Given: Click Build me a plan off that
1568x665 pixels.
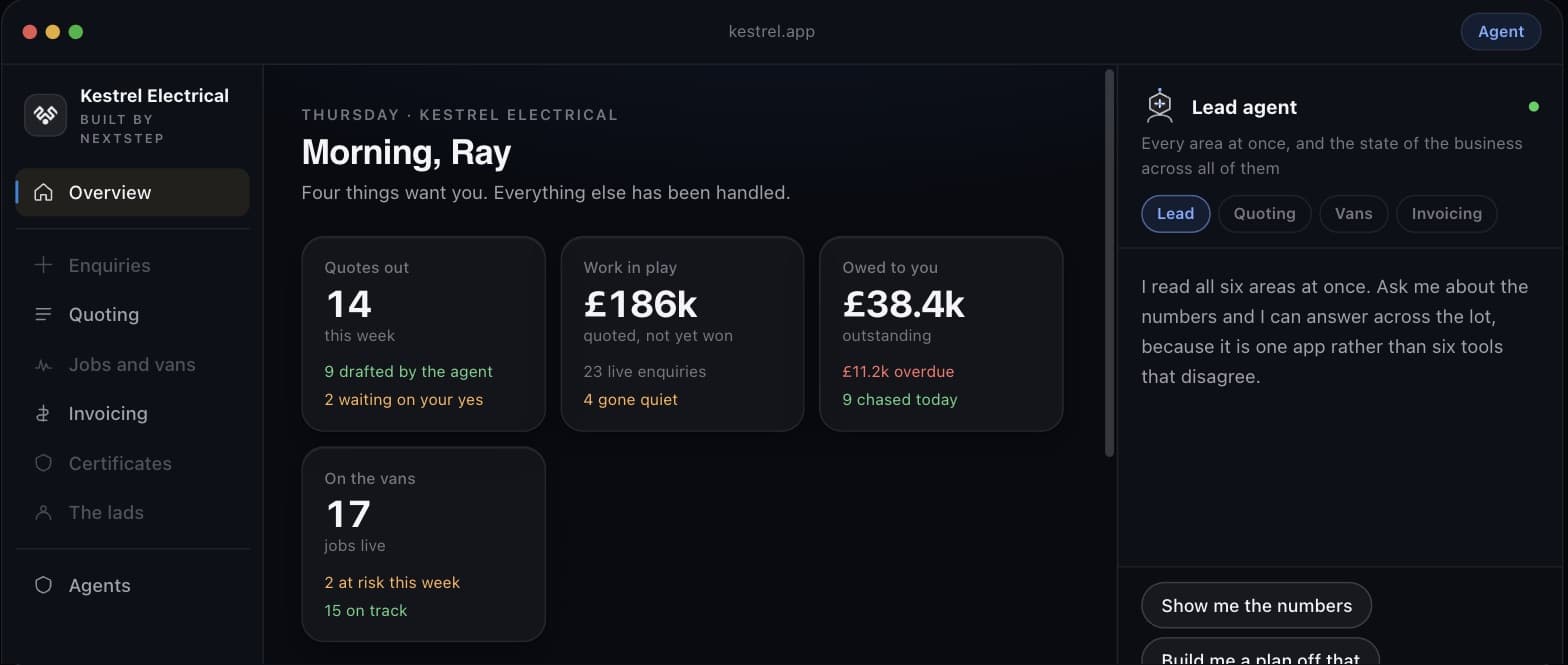Looking at the screenshot, I should [x=1260, y=652].
